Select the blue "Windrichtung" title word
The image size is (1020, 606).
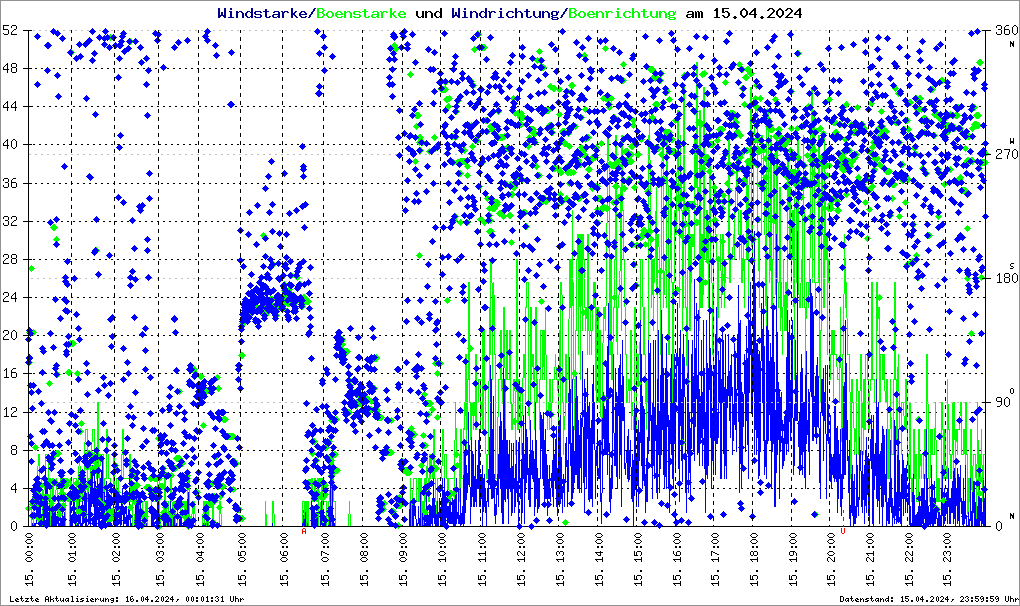505,13
